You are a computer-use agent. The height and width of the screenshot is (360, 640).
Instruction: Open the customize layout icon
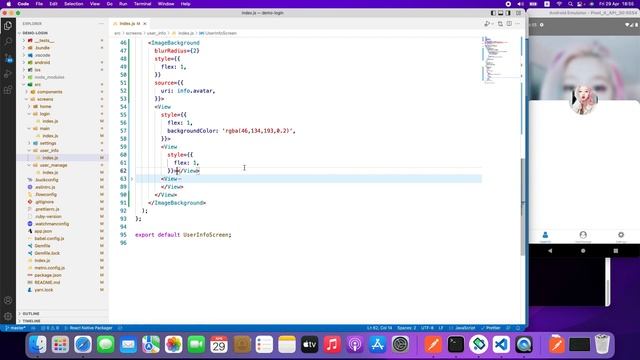[518, 13]
